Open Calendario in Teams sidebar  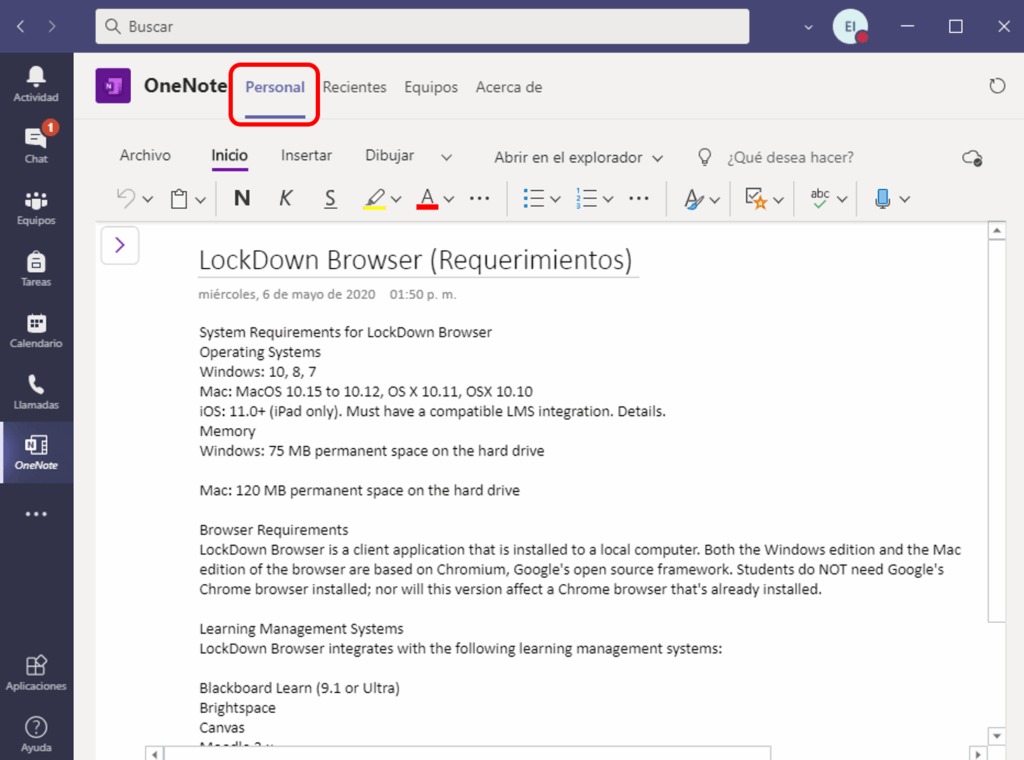pos(36,331)
